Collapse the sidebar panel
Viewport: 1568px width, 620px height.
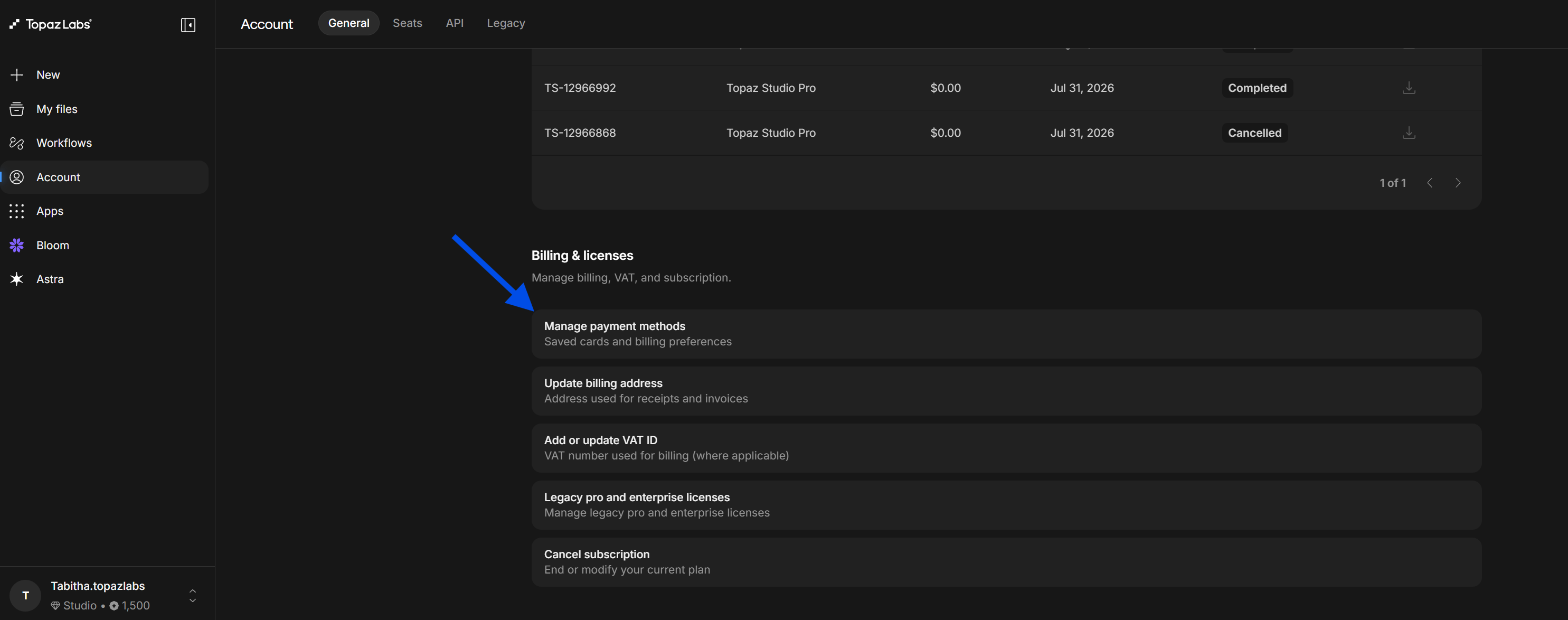(188, 25)
